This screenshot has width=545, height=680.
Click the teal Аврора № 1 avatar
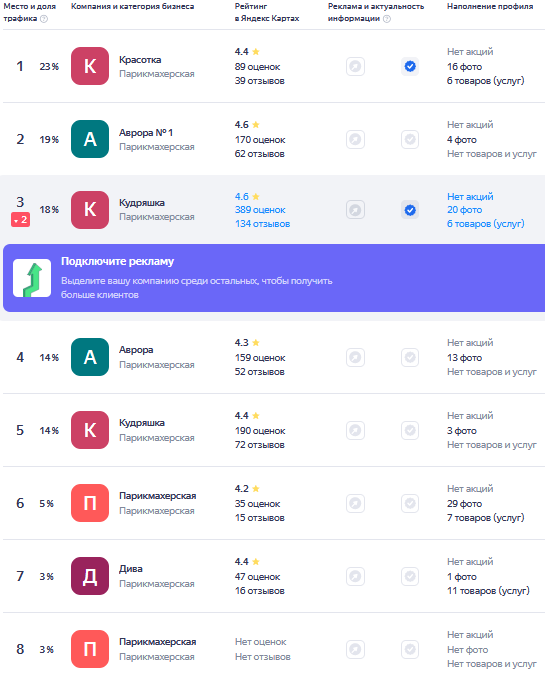pyautogui.click(x=90, y=139)
